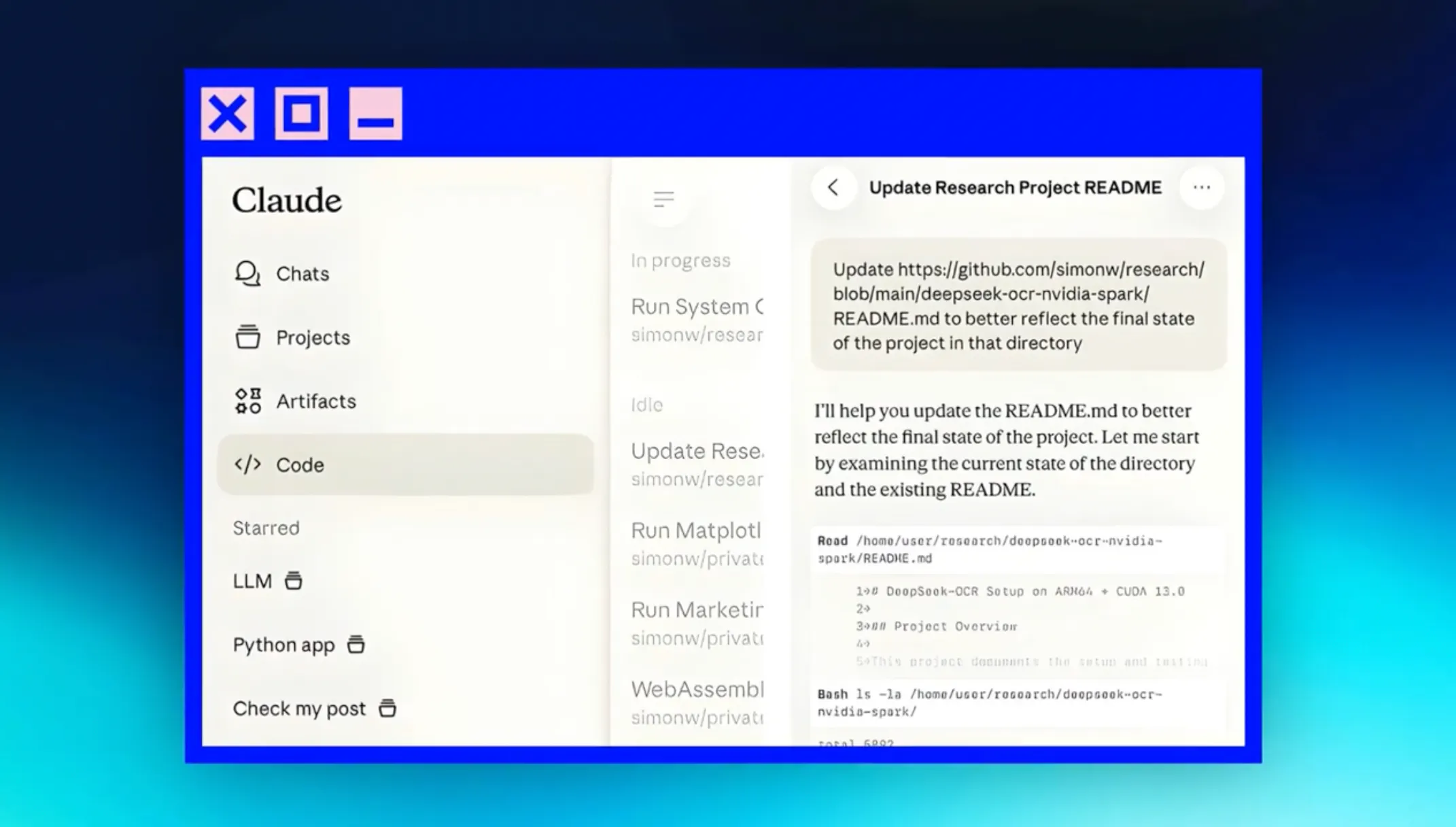Open the three-dots more options menu

coord(1202,188)
